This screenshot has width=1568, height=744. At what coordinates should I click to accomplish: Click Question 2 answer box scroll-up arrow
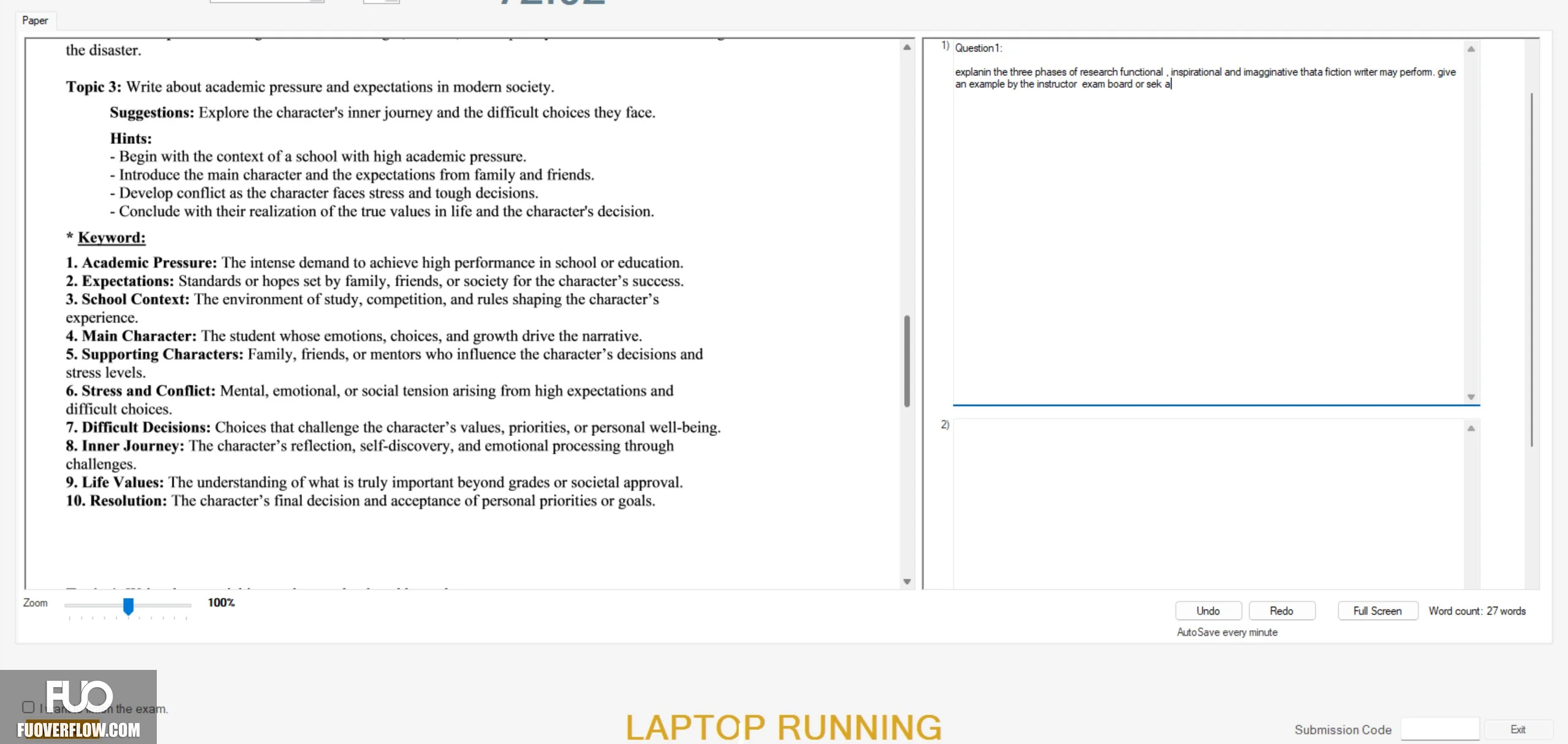point(1471,428)
